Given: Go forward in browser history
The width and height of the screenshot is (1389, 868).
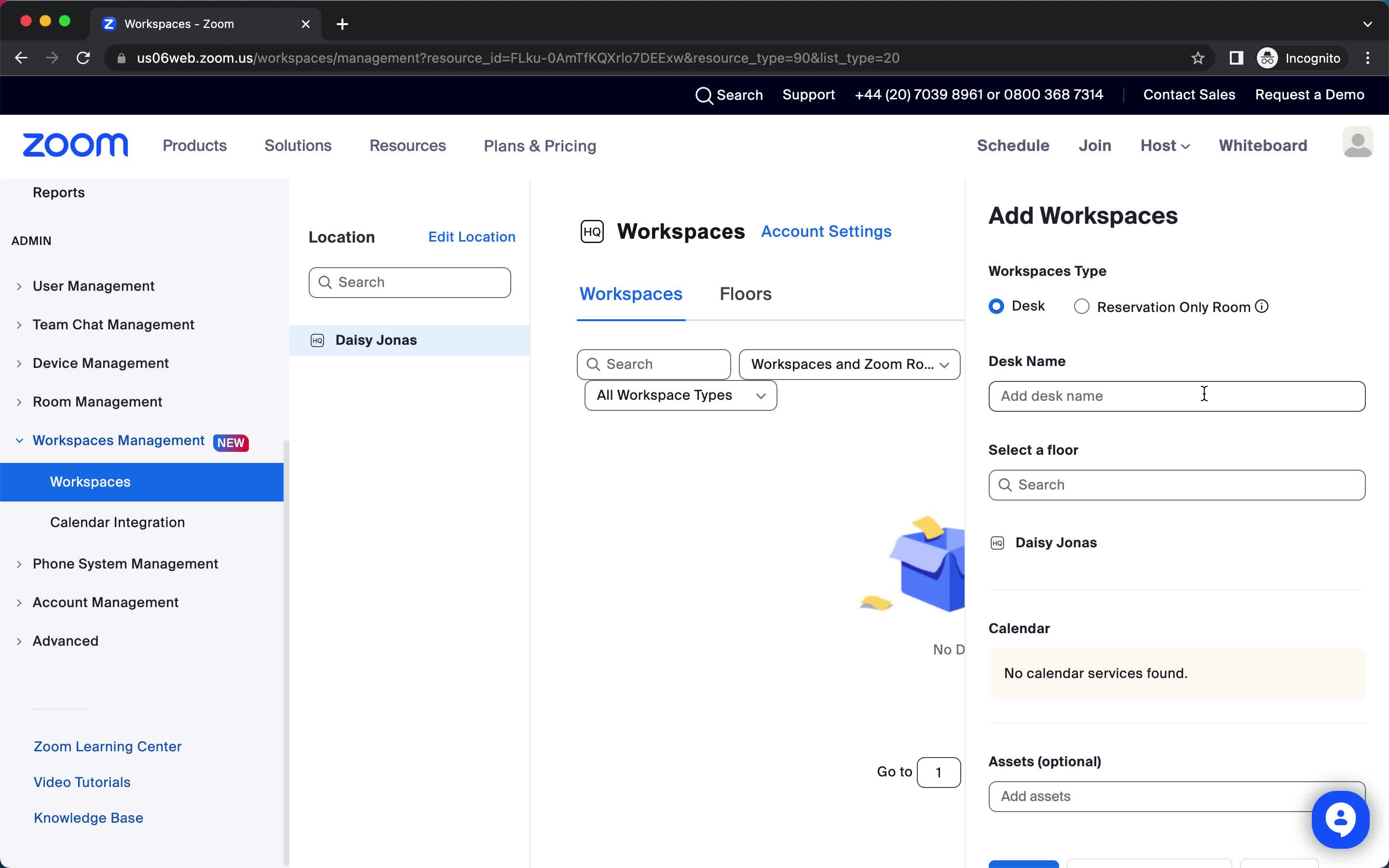Looking at the screenshot, I should [52, 58].
